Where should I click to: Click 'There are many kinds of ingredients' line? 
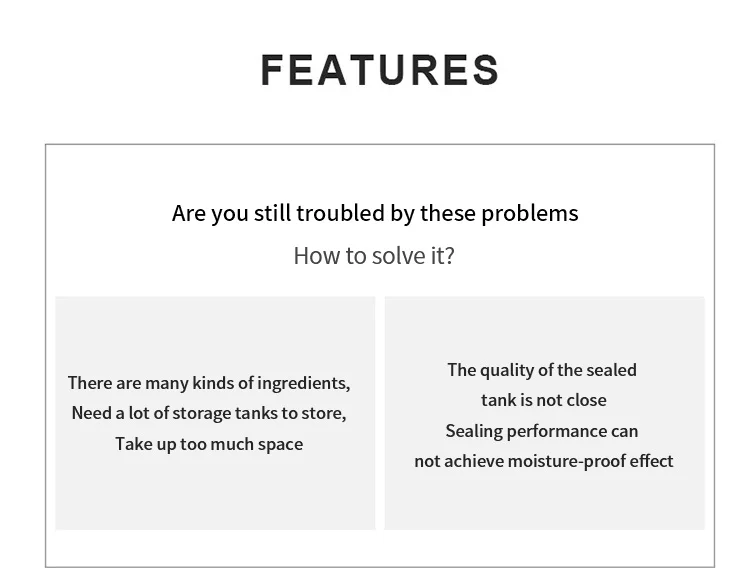coord(209,383)
